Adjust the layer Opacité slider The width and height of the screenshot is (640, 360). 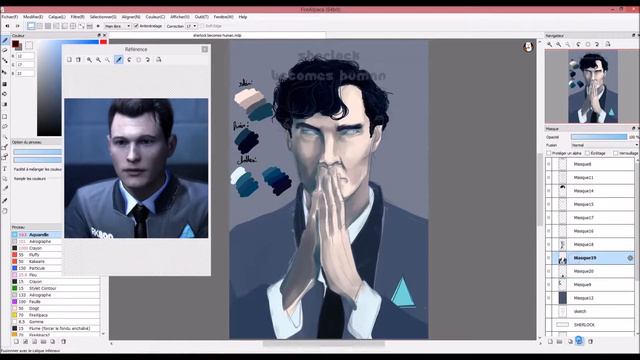click(x=599, y=137)
